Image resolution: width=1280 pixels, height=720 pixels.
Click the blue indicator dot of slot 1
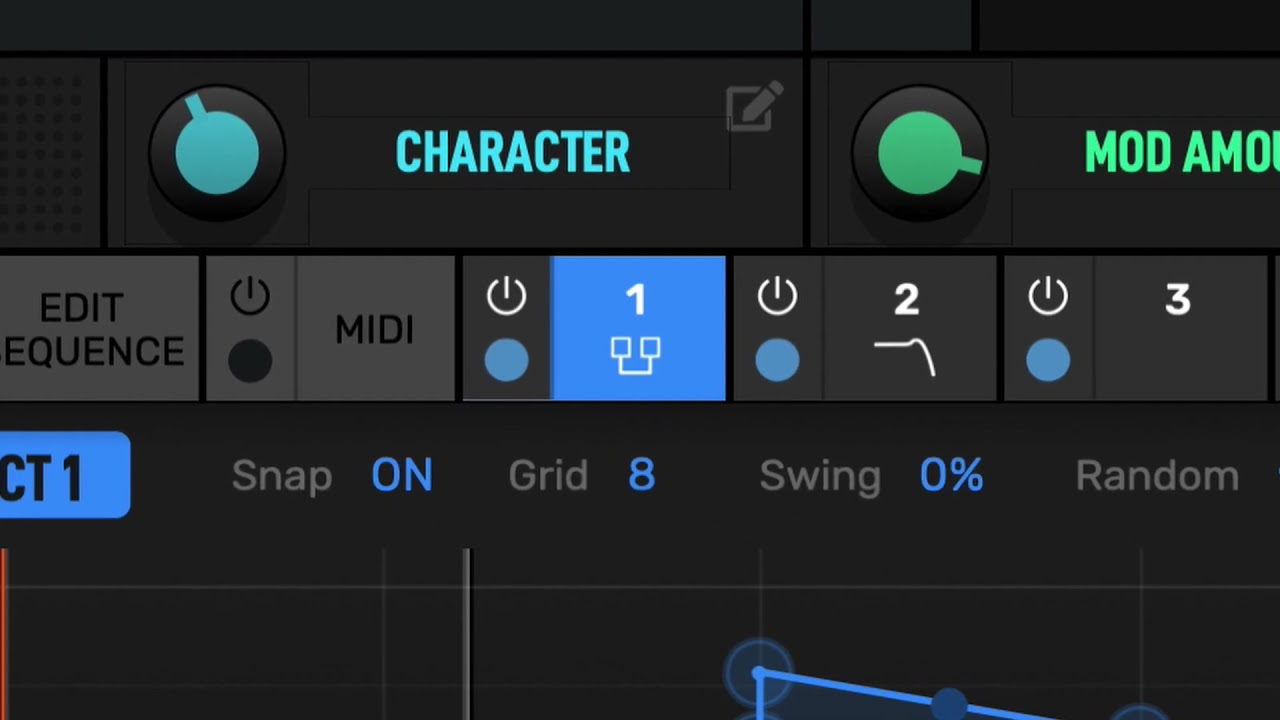tap(506, 361)
